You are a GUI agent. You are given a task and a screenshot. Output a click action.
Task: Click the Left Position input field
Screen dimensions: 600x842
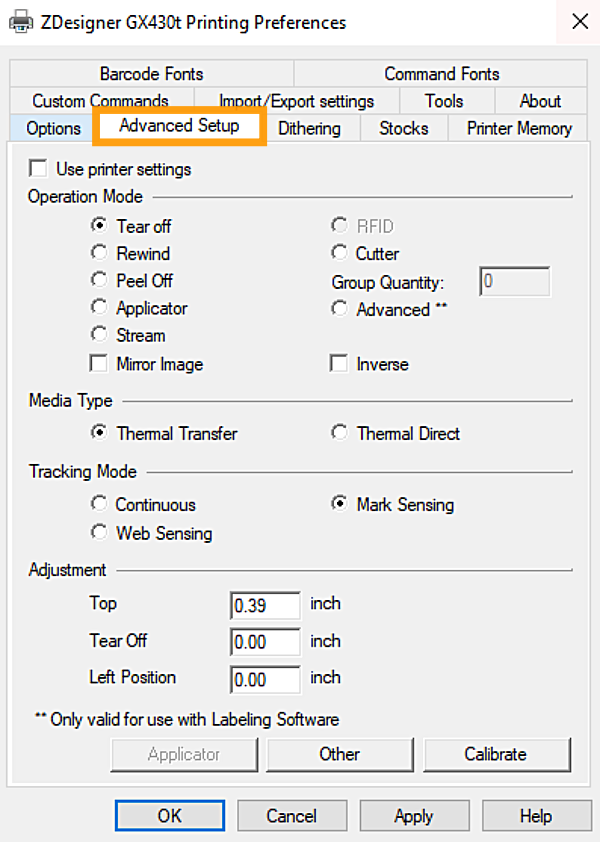tap(265, 680)
